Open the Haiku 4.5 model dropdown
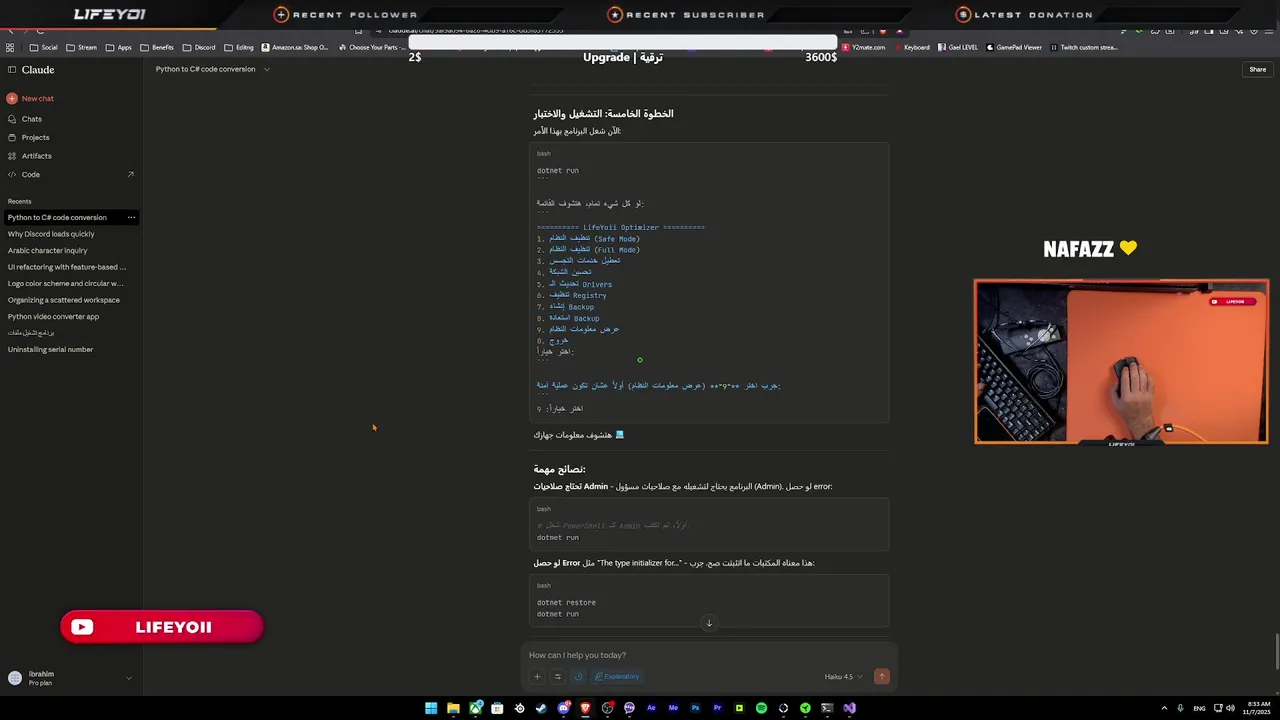 (x=844, y=677)
